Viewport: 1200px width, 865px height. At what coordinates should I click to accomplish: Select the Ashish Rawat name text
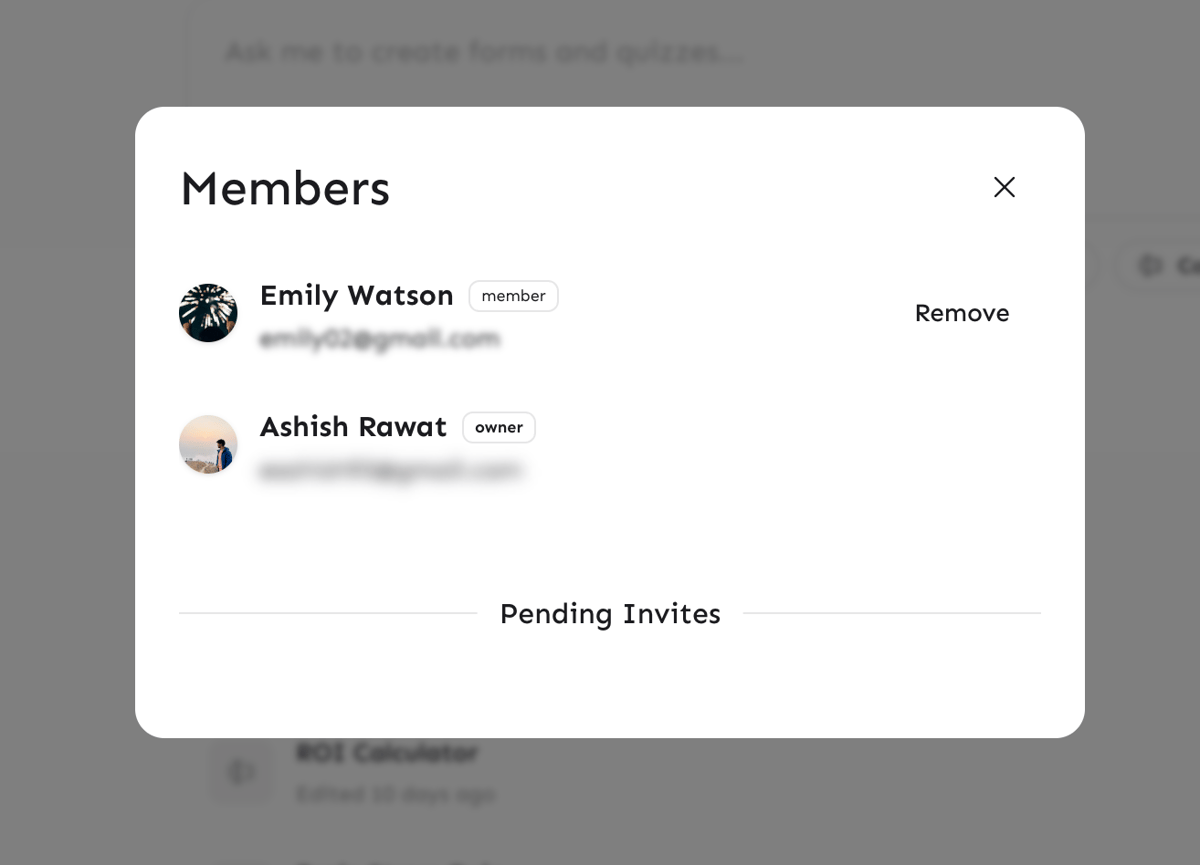[x=353, y=427]
